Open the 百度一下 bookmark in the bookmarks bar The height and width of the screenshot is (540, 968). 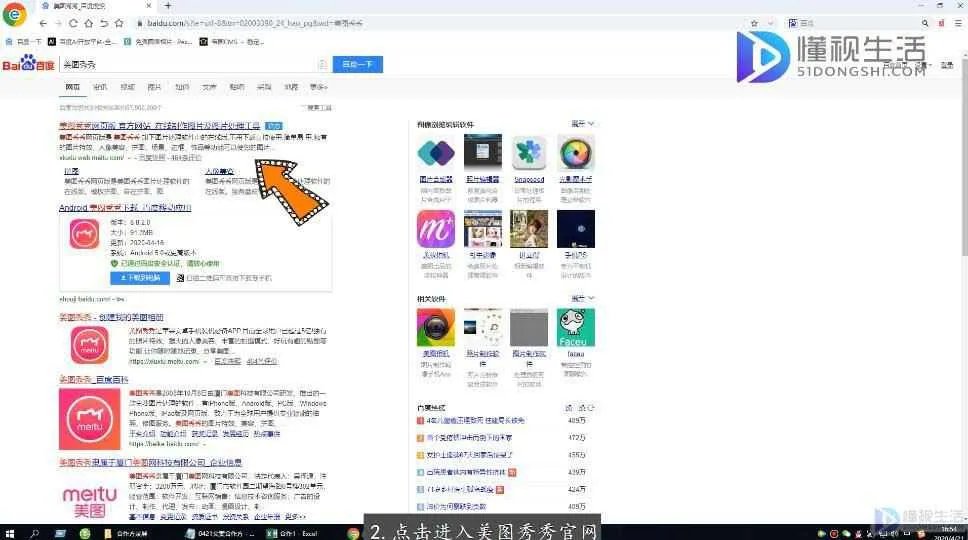coord(23,41)
